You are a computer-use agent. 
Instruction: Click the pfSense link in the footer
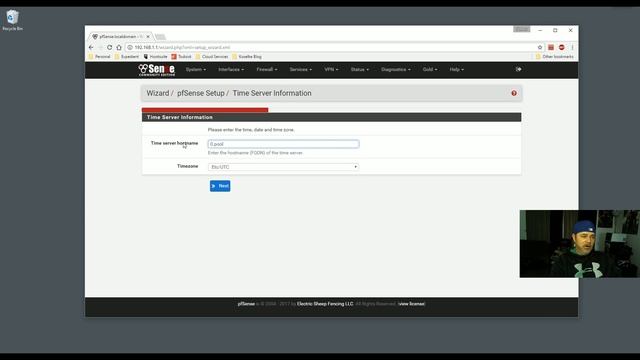pyautogui.click(x=246, y=304)
